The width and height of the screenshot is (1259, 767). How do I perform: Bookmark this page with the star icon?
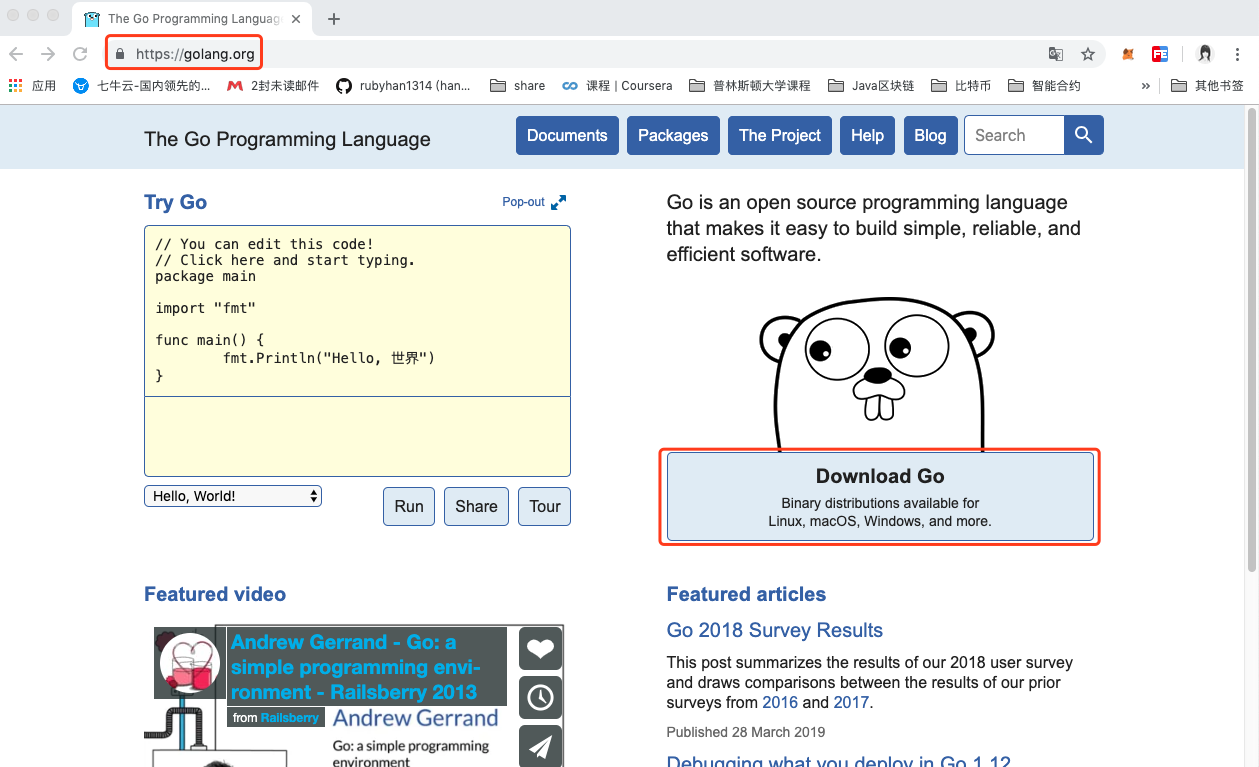(x=1088, y=54)
